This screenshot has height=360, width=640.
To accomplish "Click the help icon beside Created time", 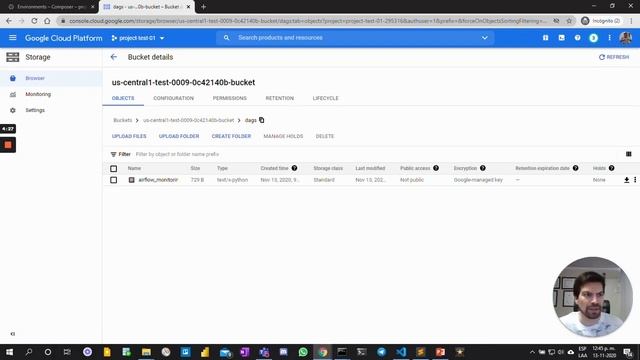I will pyautogui.click(x=294, y=168).
